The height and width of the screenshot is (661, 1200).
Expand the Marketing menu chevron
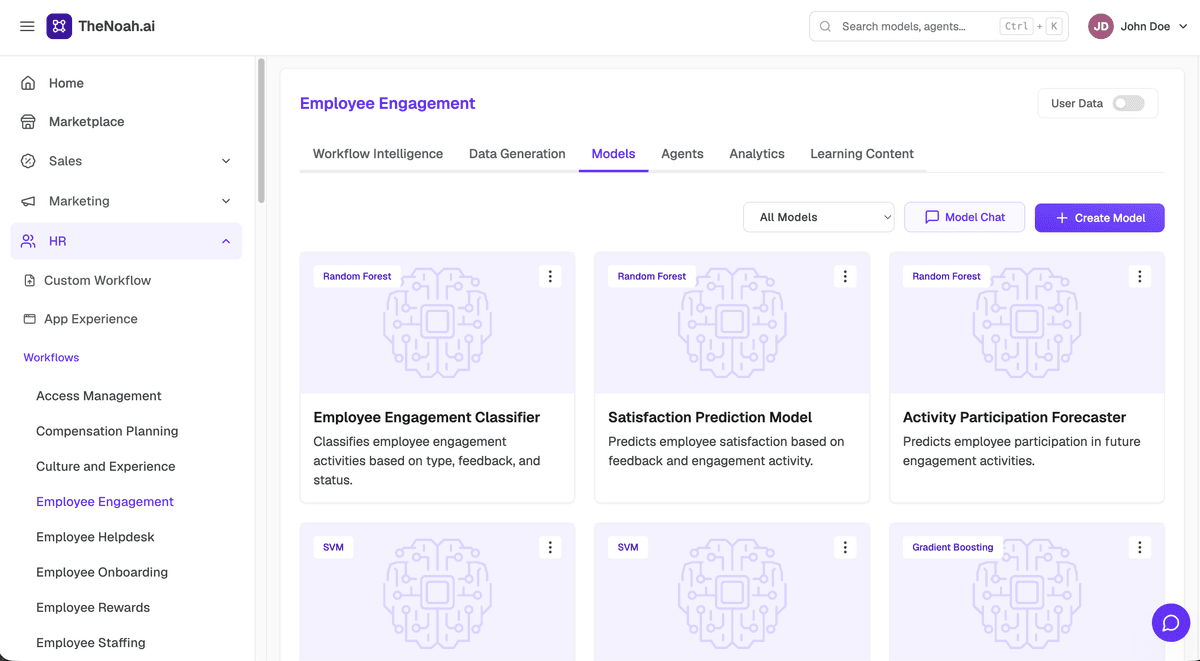pos(226,201)
